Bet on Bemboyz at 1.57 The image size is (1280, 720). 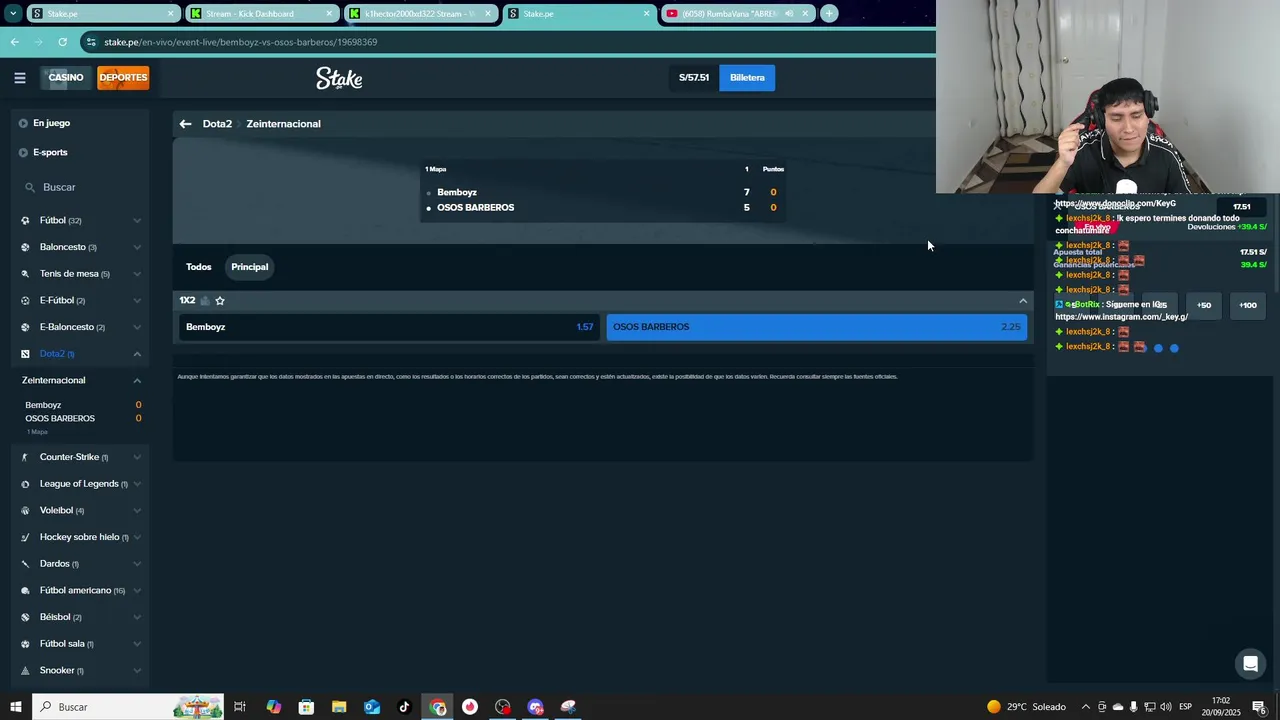390,327
